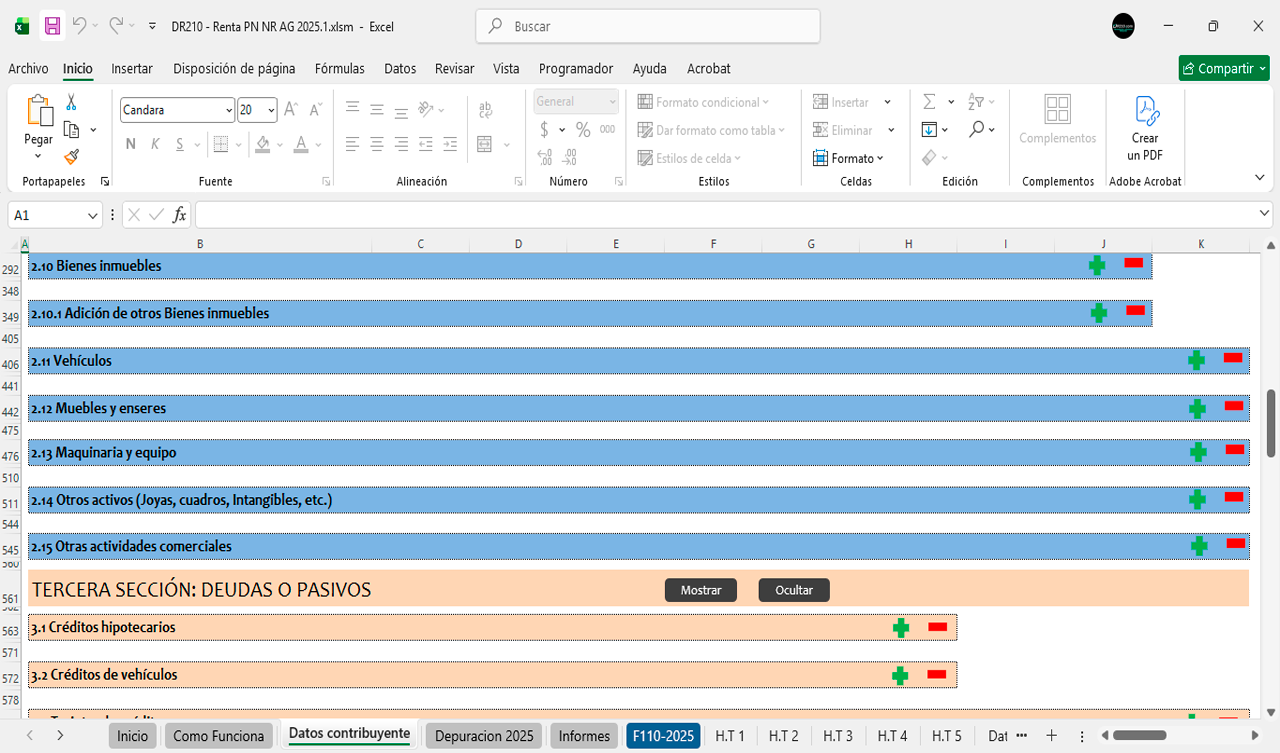This screenshot has width=1280, height=753.
Task: Click the insert function fx icon
Action: coord(179,215)
